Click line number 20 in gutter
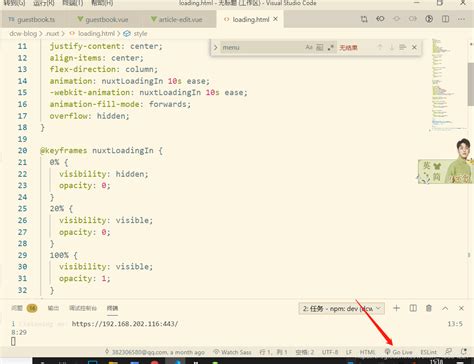 (x=22, y=151)
